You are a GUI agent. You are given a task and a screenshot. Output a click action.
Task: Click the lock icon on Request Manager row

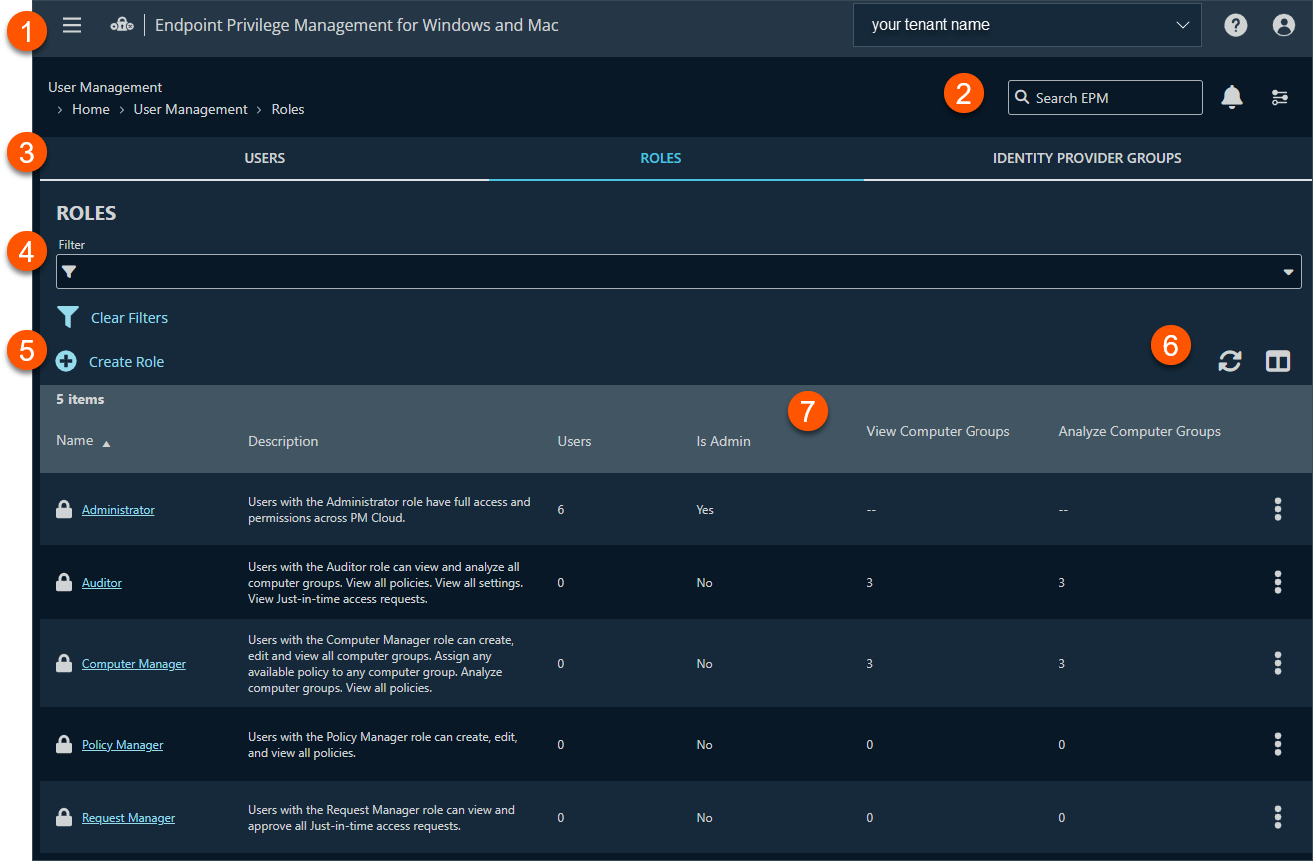64,818
